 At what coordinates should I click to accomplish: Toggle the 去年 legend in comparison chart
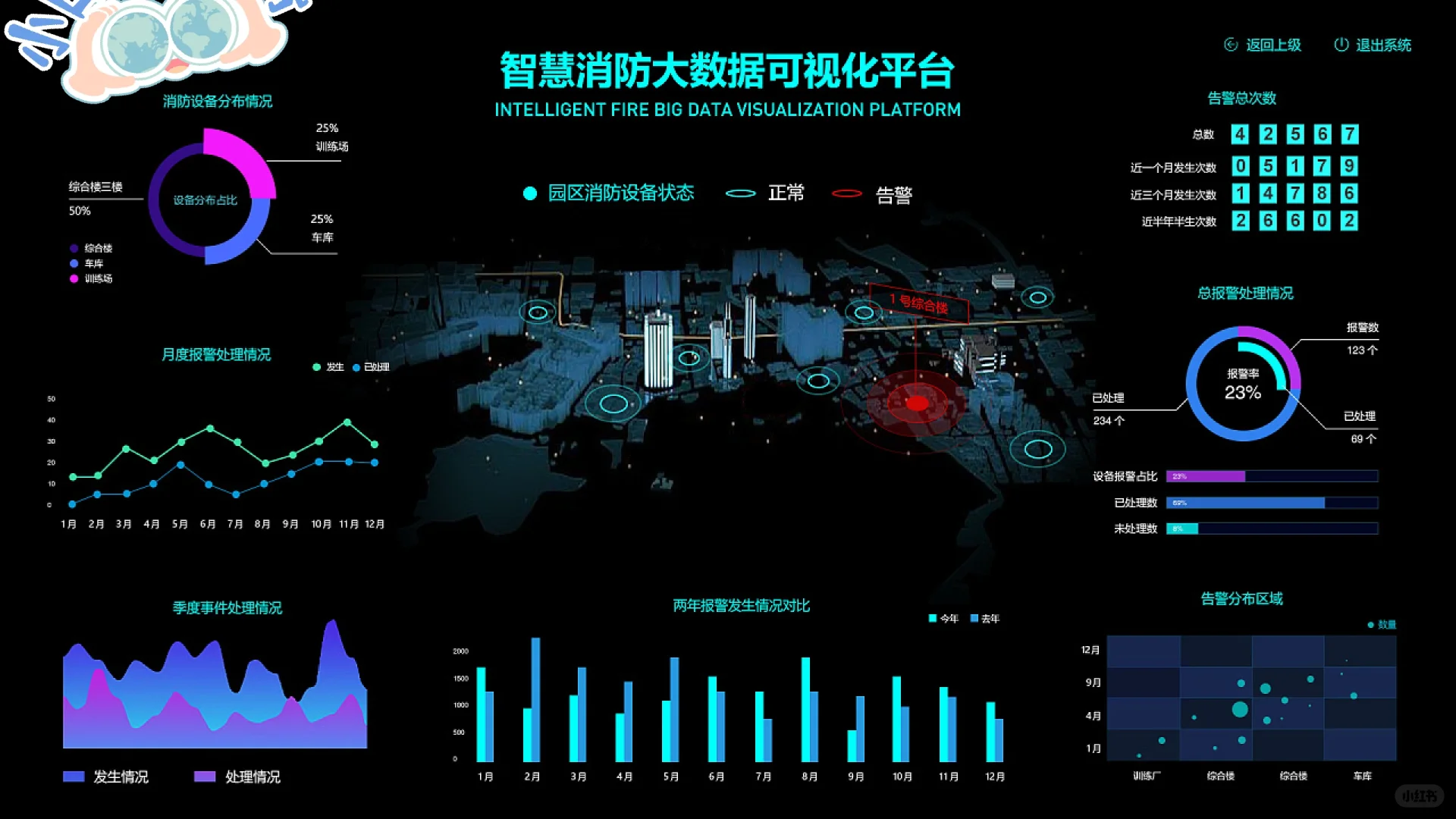[976, 618]
